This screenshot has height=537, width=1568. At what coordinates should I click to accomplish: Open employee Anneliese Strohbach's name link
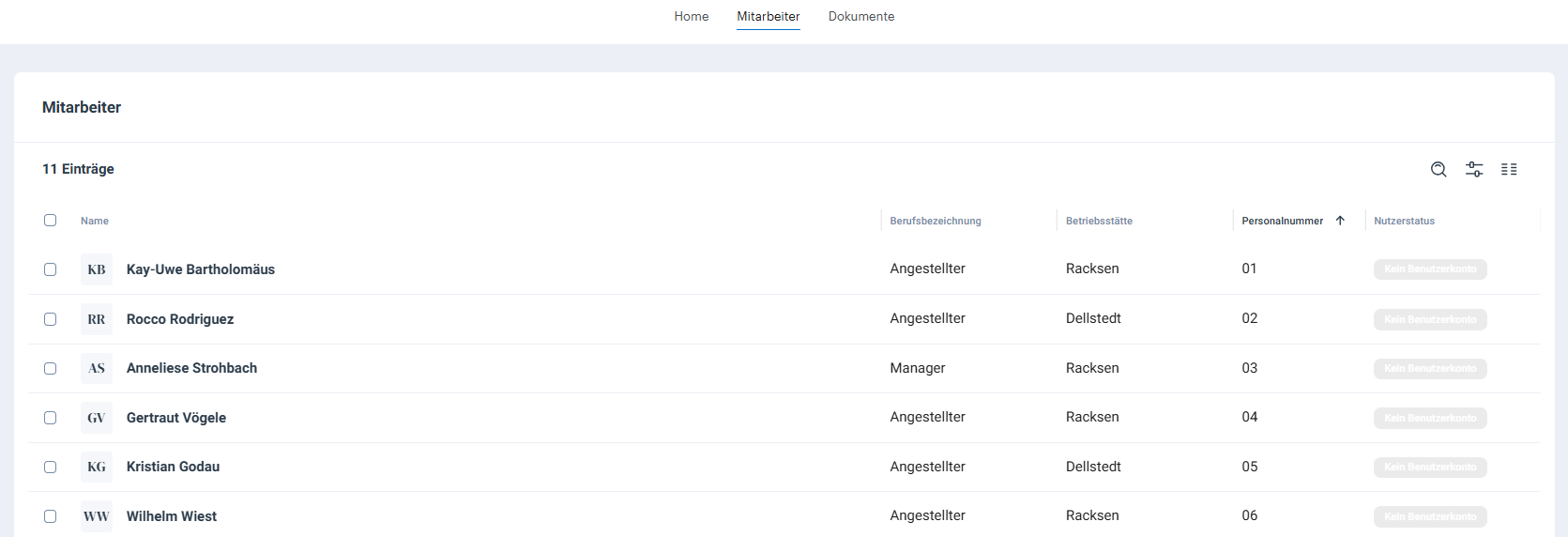191,368
